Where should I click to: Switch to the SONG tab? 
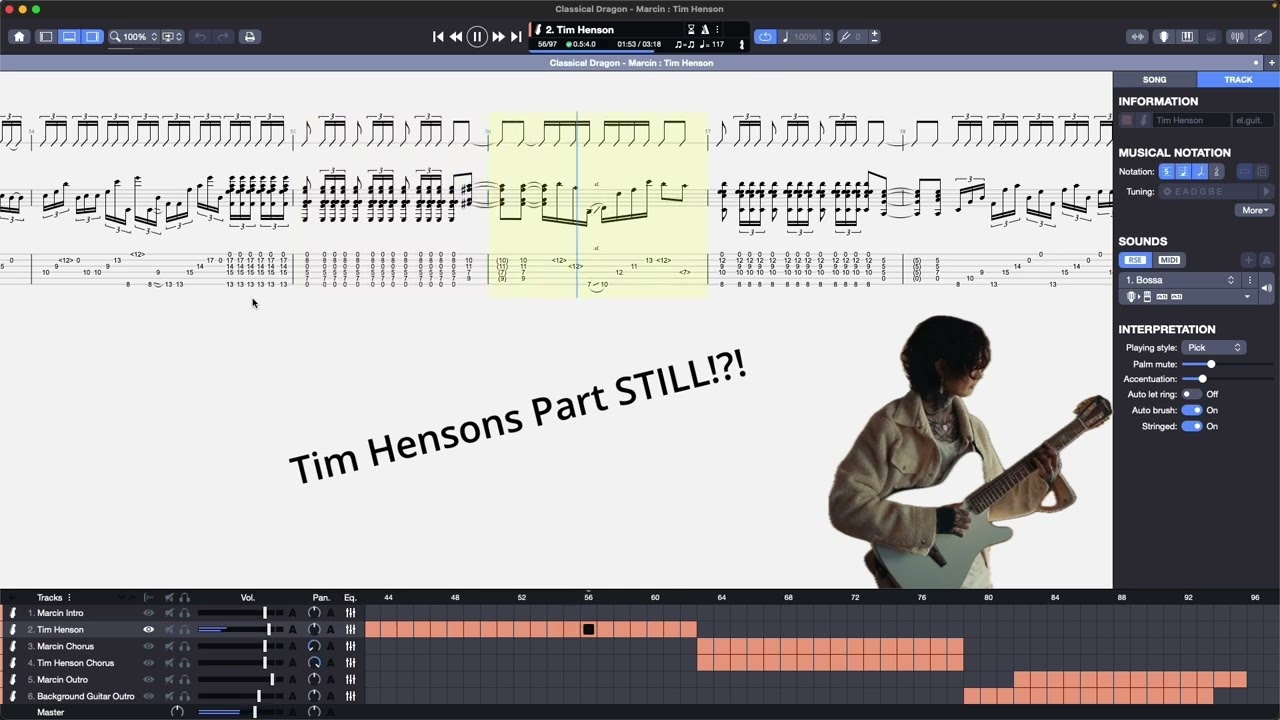(1154, 80)
